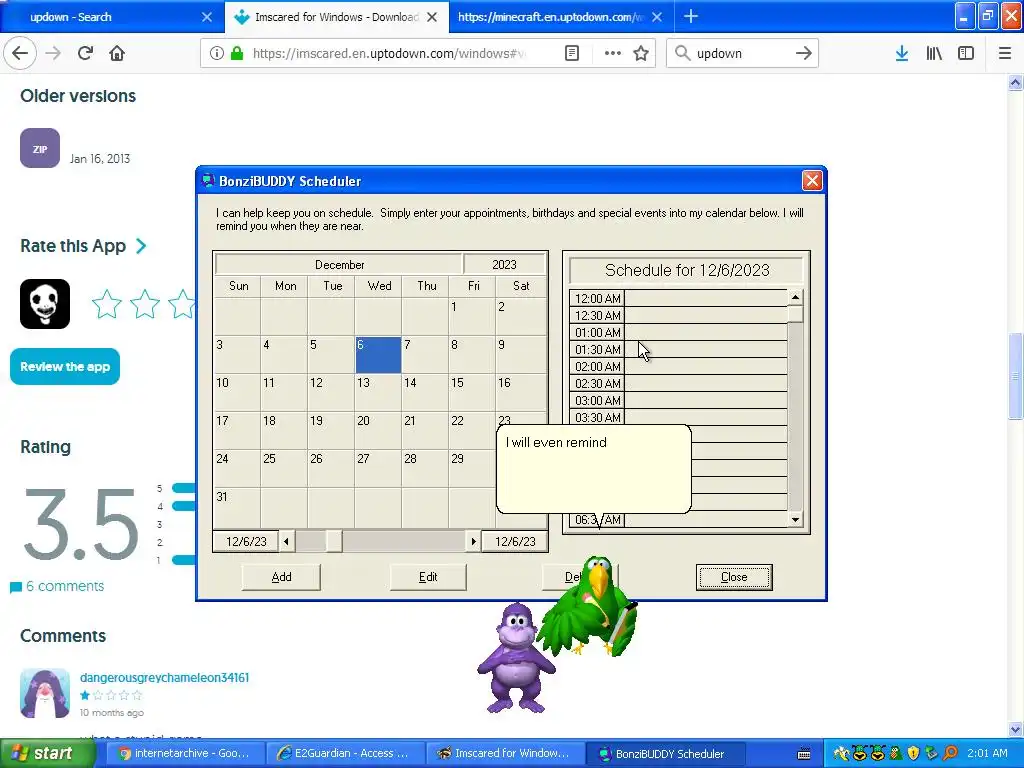Close the BonziBUDDY Scheduler with red X
The image size is (1024, 768).
[812, 180]
